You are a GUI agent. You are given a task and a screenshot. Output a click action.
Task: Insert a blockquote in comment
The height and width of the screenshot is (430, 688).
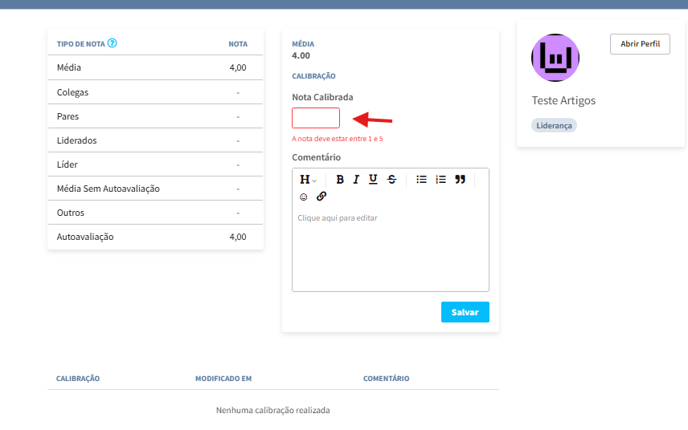coord(460,179)
